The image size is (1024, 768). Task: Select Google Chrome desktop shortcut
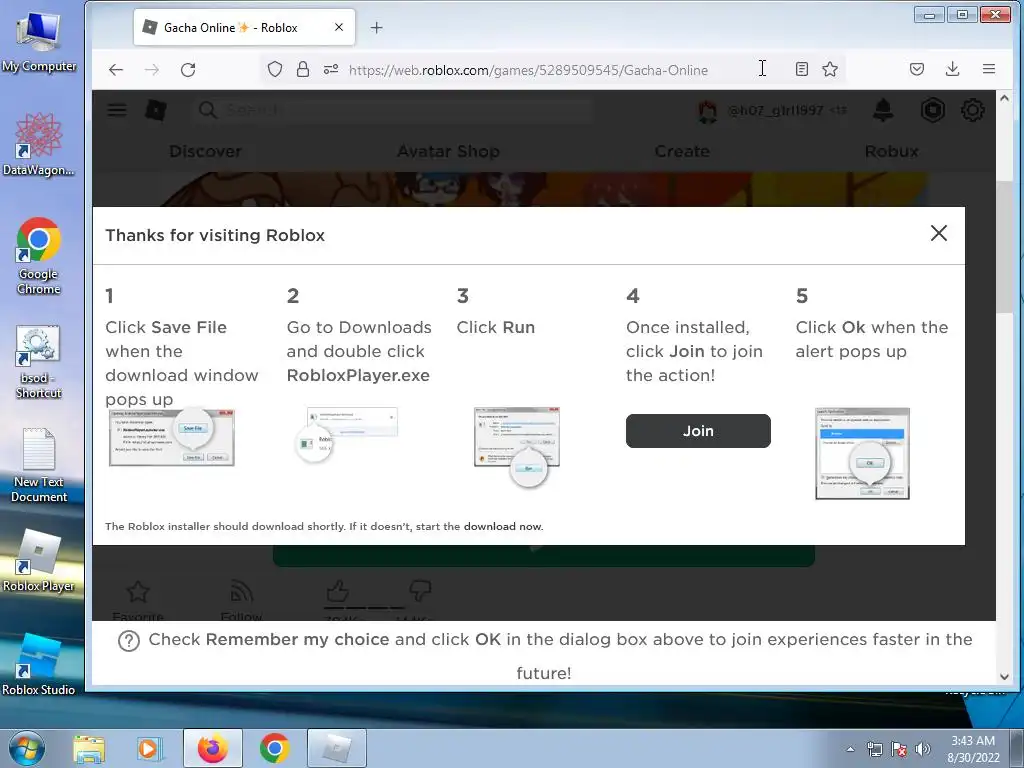coord(39,256)
